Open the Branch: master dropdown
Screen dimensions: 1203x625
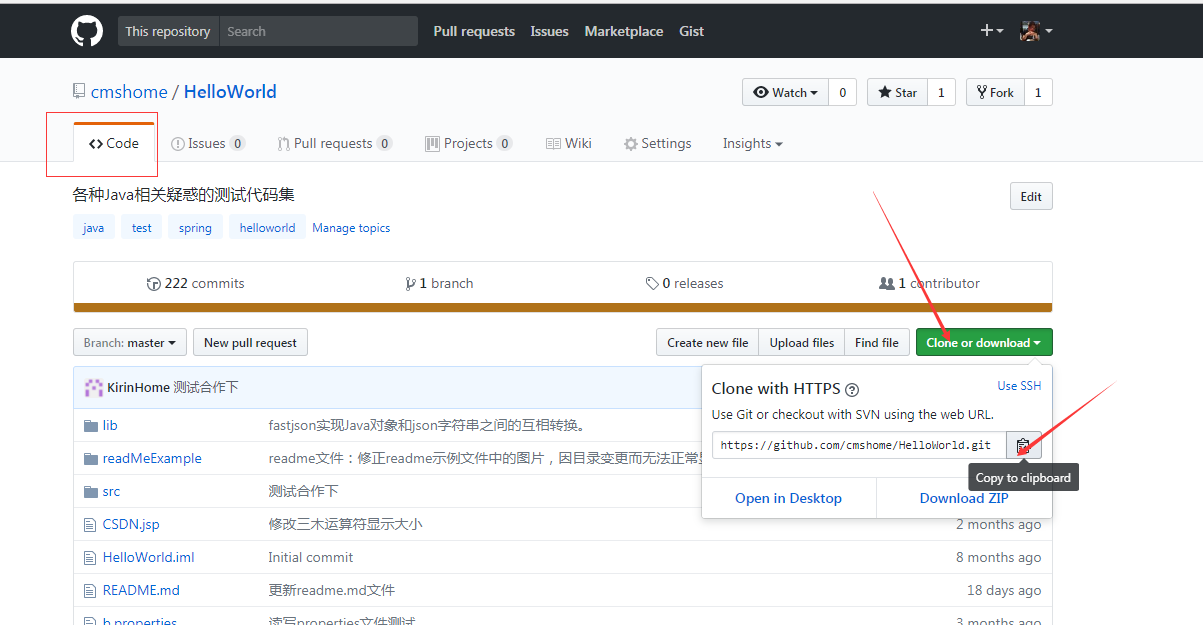click(x=130, y=343)
